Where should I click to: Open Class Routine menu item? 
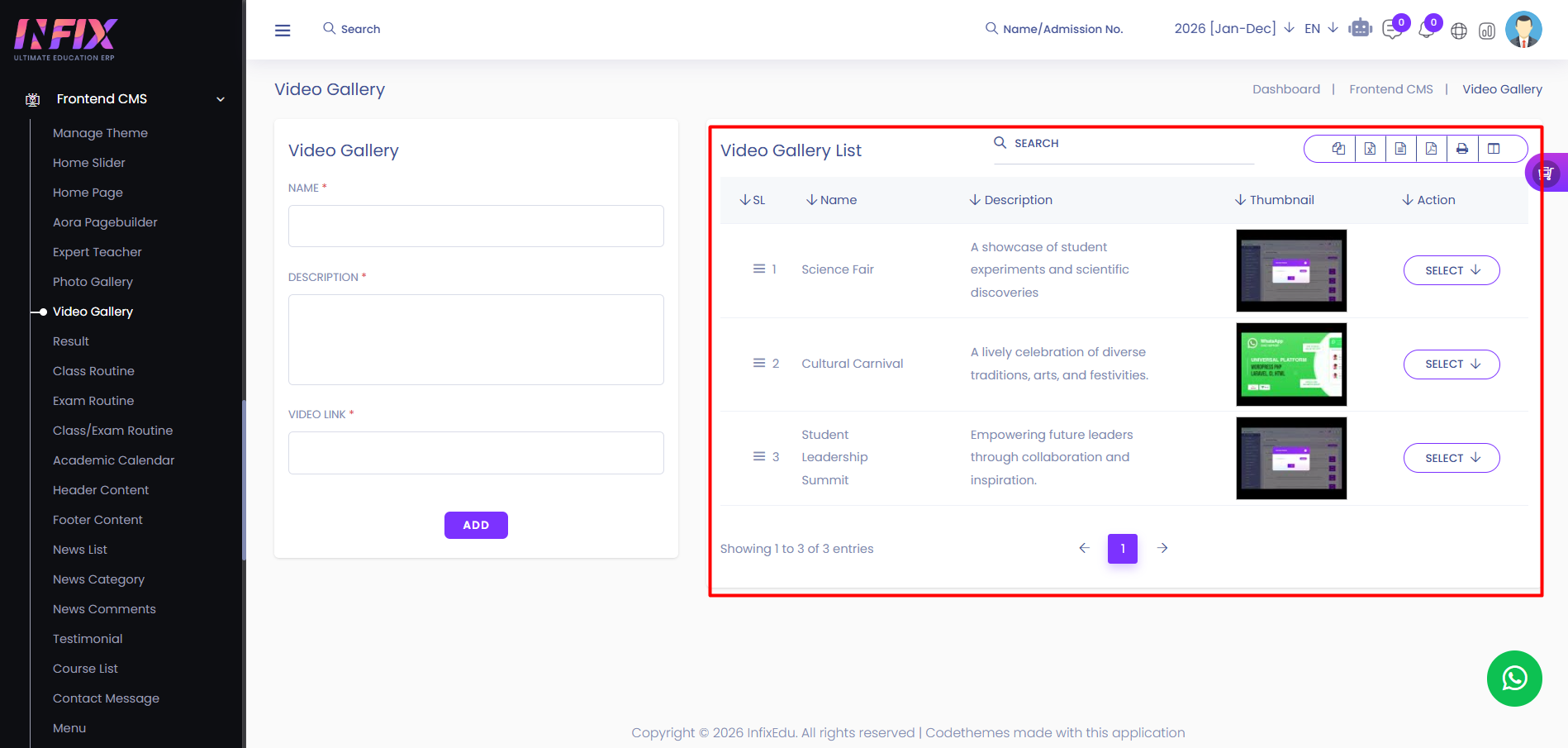tap(93, 371)
